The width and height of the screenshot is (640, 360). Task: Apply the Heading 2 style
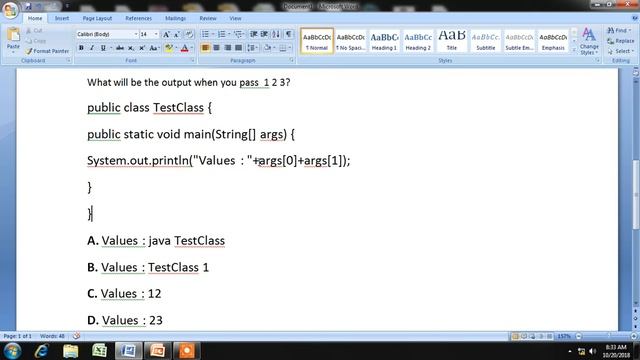pyautogui.click(x=418, y=41)
